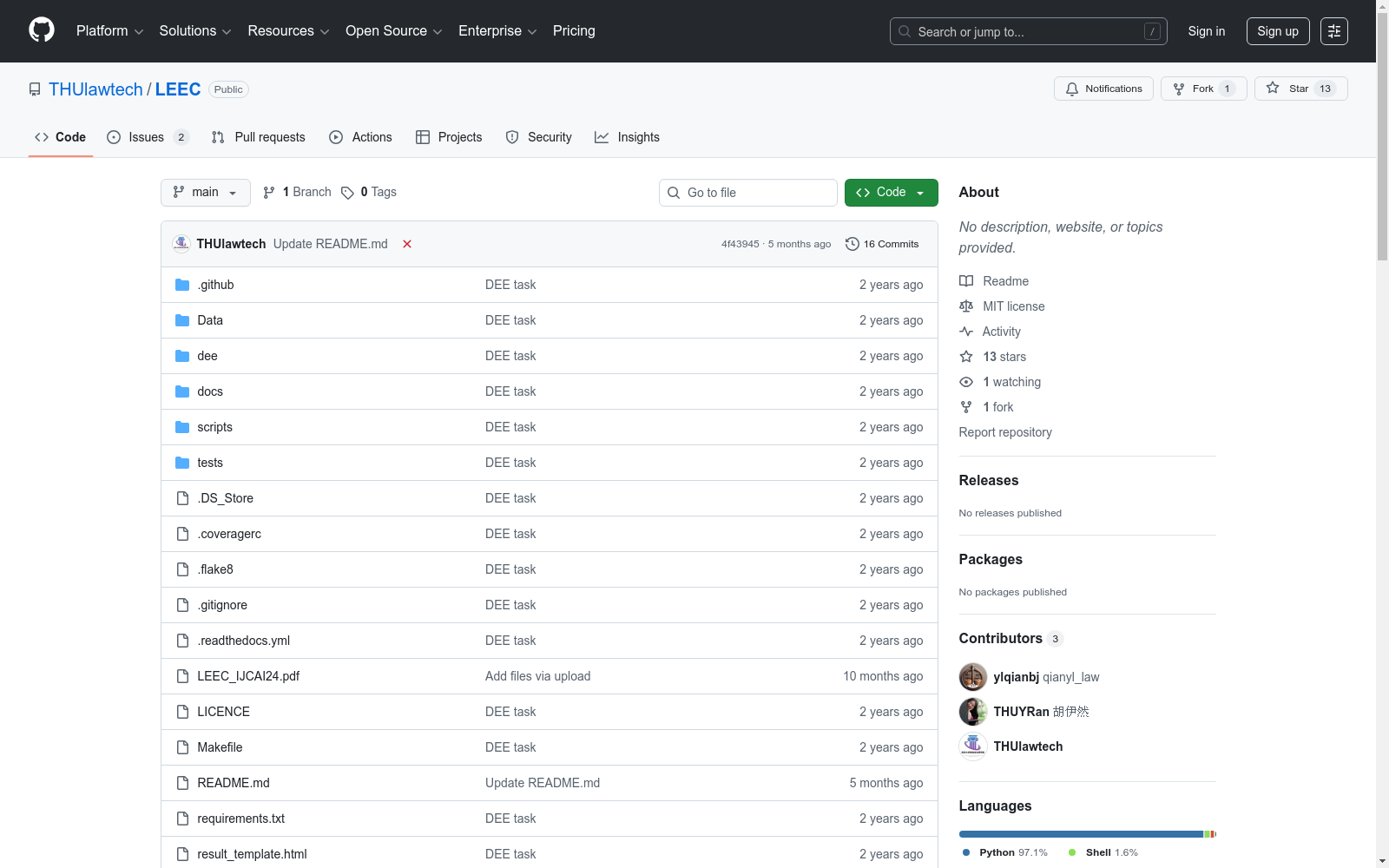Click the Readme book icon
The width and height of the screenshot is (1389, 868).
(x=966, y=281)
